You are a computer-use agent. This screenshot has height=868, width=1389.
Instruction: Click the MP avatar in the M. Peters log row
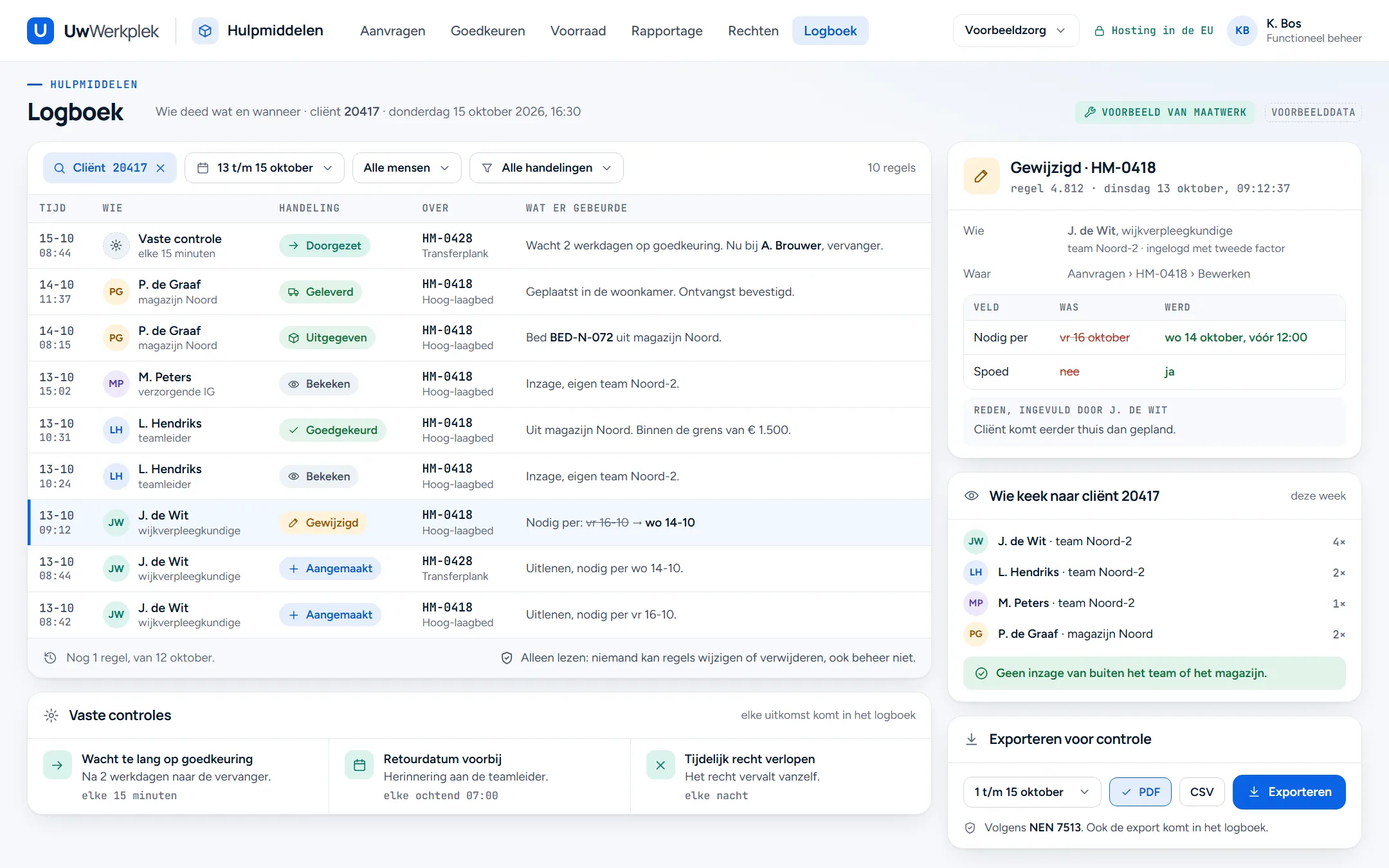click(116, 384)
